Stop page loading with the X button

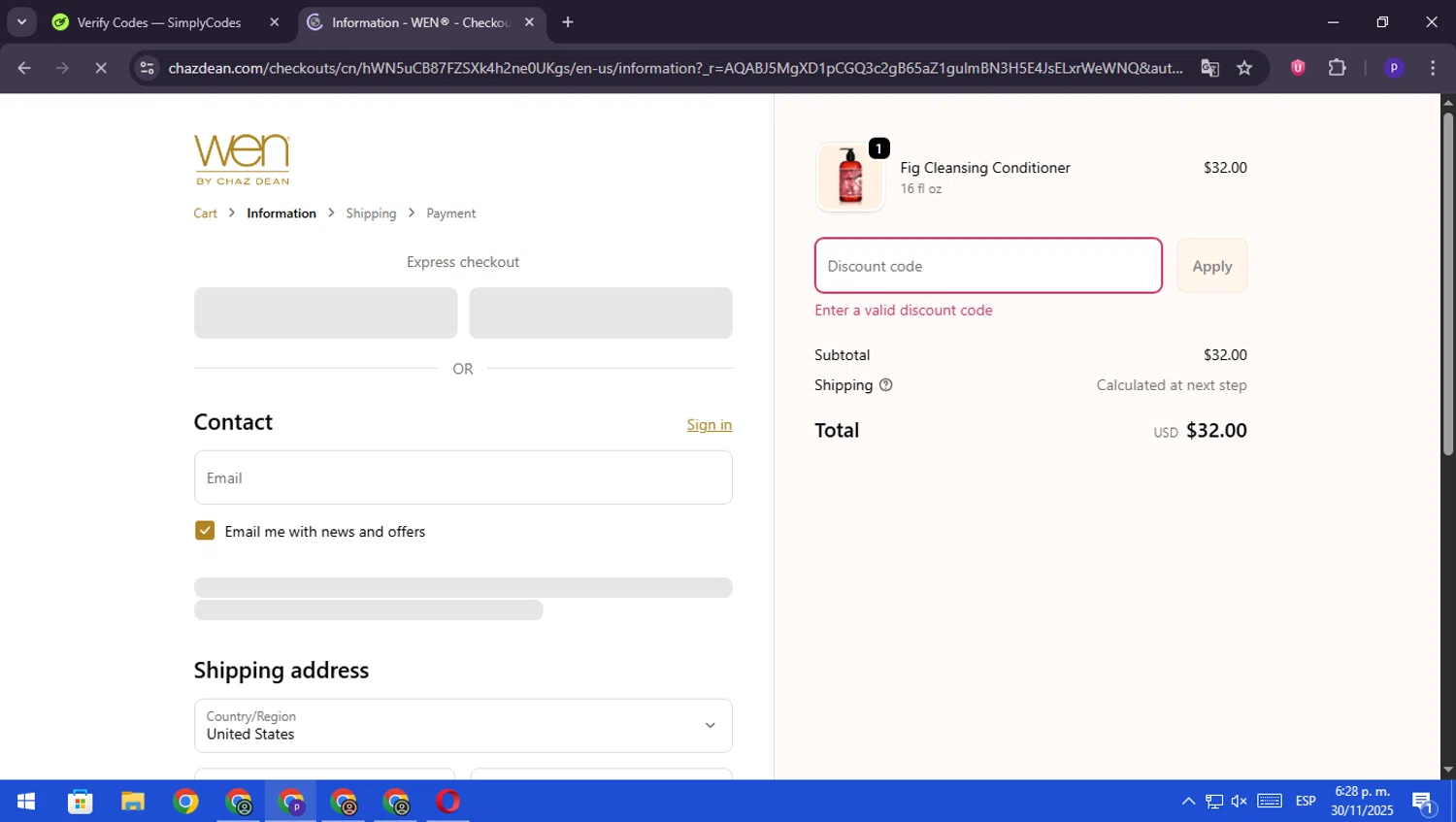click(x=101, y=68)
